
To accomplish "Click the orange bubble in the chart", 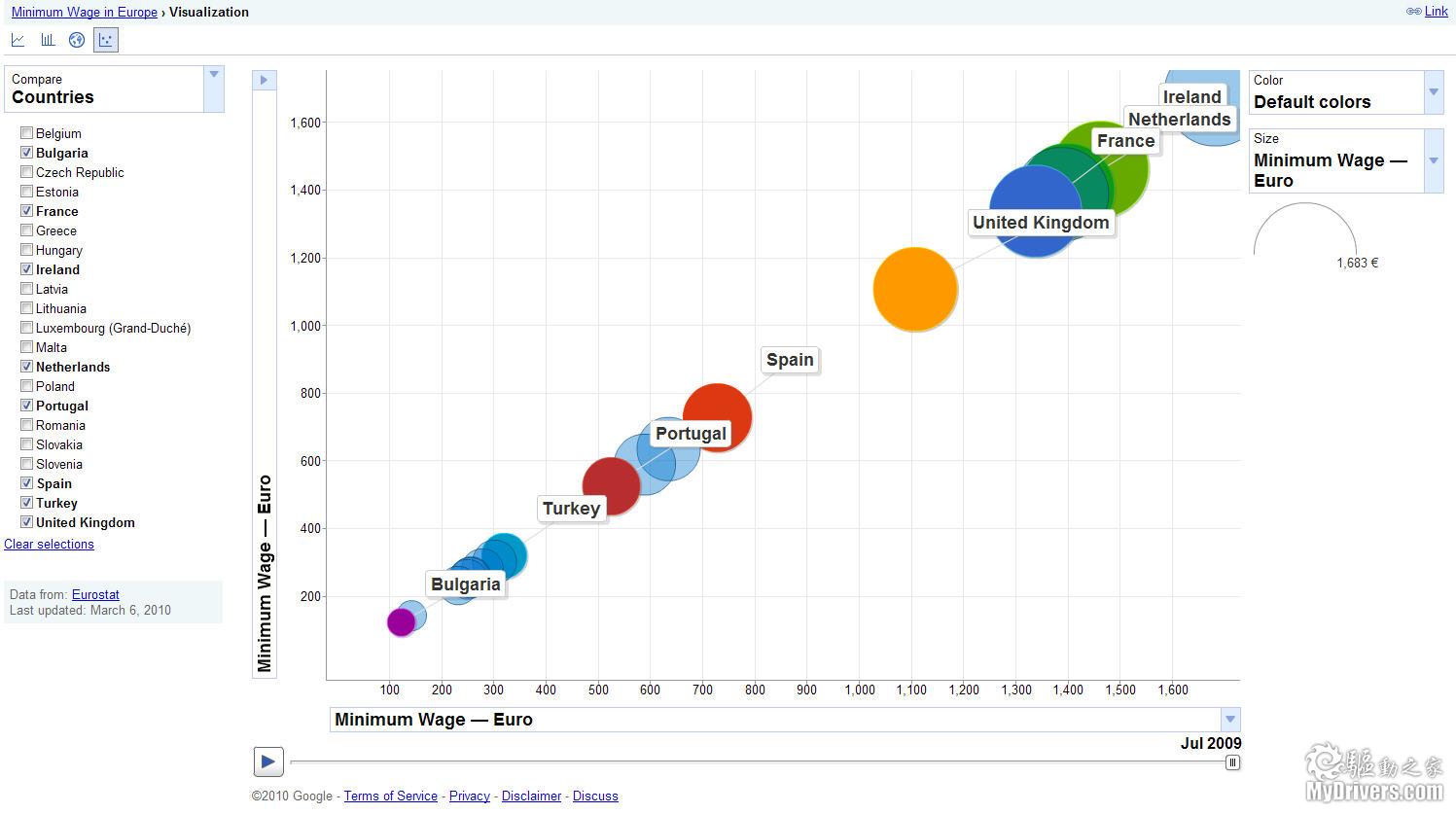I will click(x=915, y=290).
